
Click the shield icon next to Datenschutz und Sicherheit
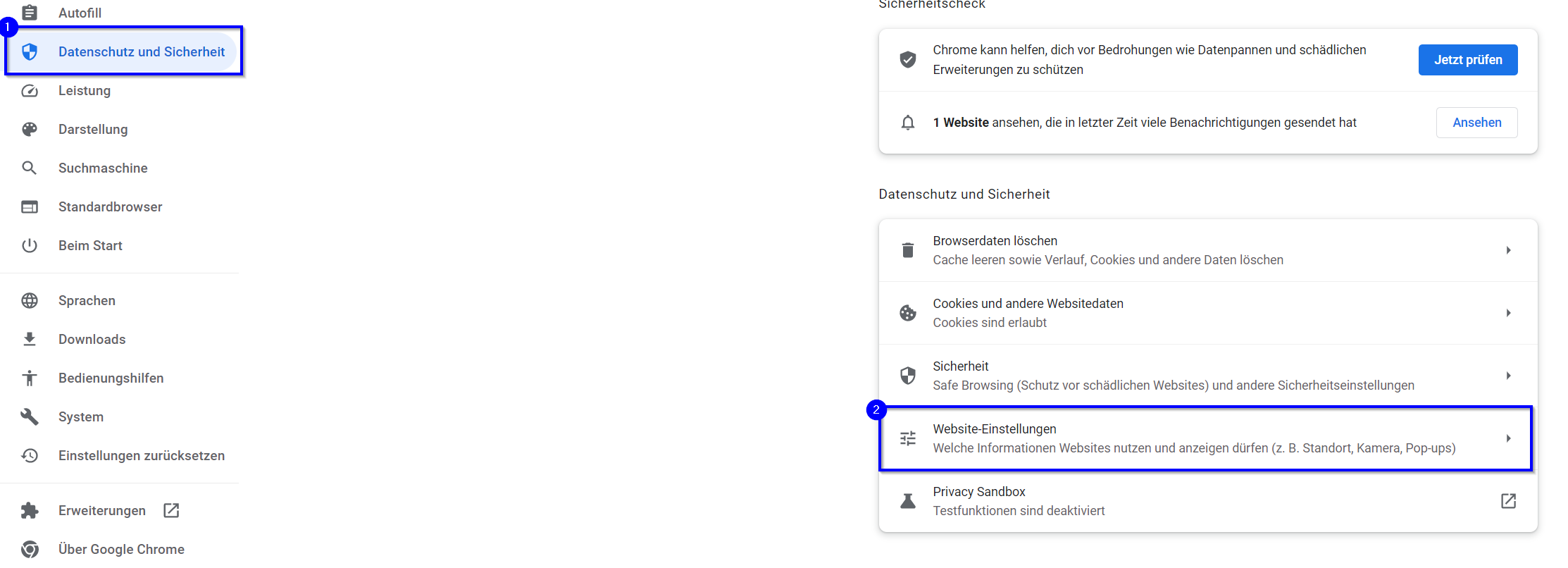[30, 51]
